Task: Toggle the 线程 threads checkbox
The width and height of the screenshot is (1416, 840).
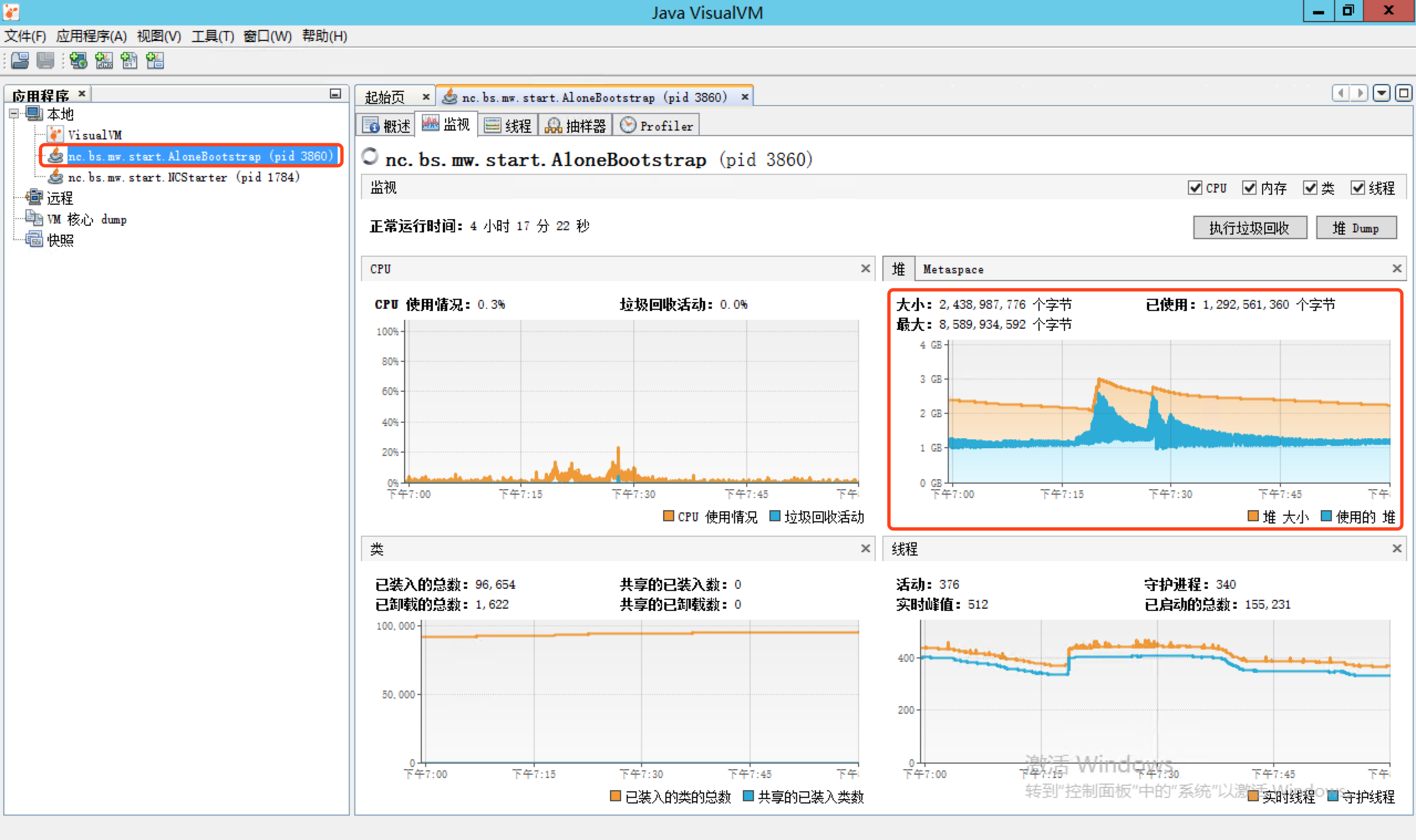Action: coord(1358,188)
